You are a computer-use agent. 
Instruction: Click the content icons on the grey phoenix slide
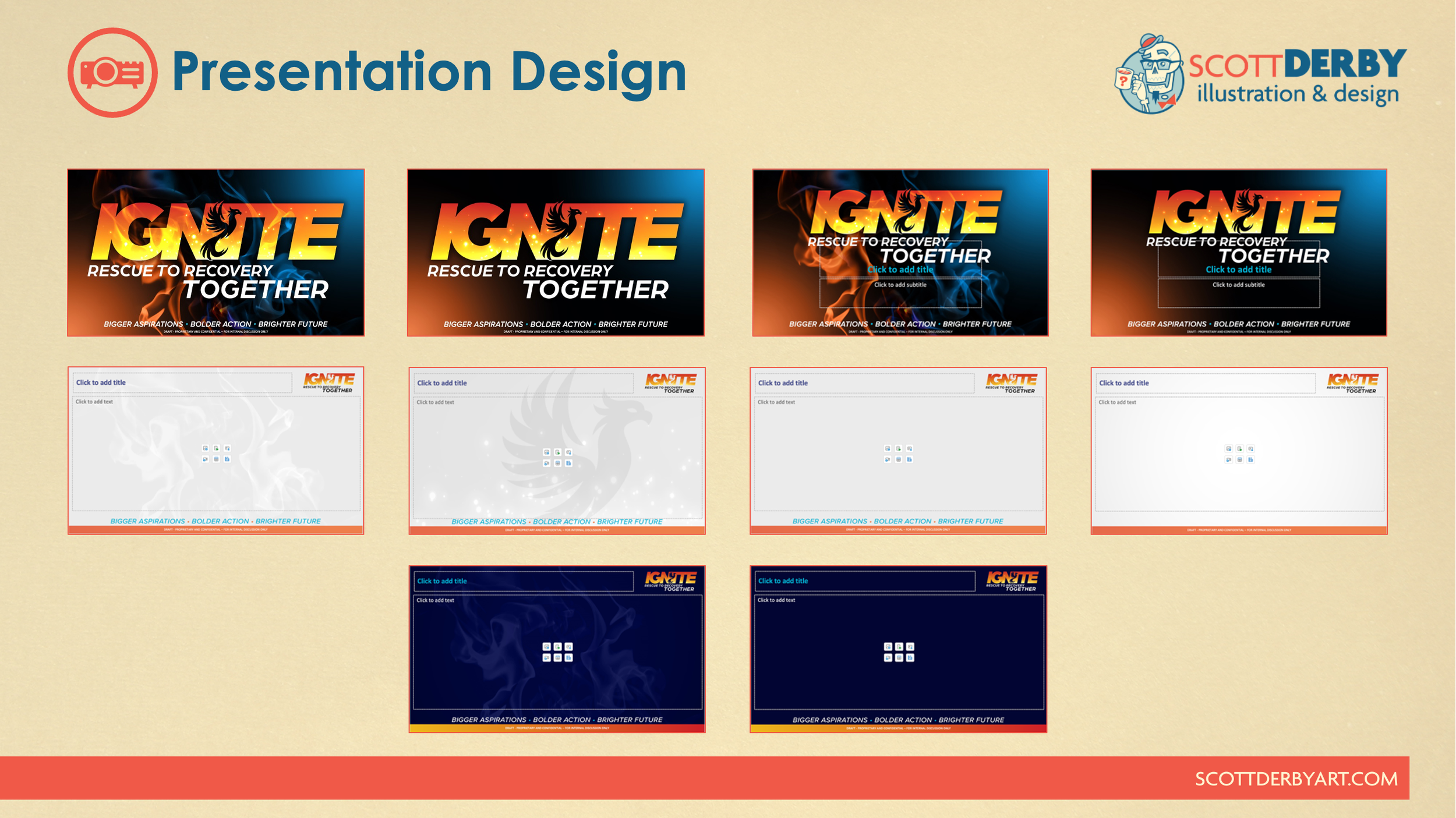[557, 458]
